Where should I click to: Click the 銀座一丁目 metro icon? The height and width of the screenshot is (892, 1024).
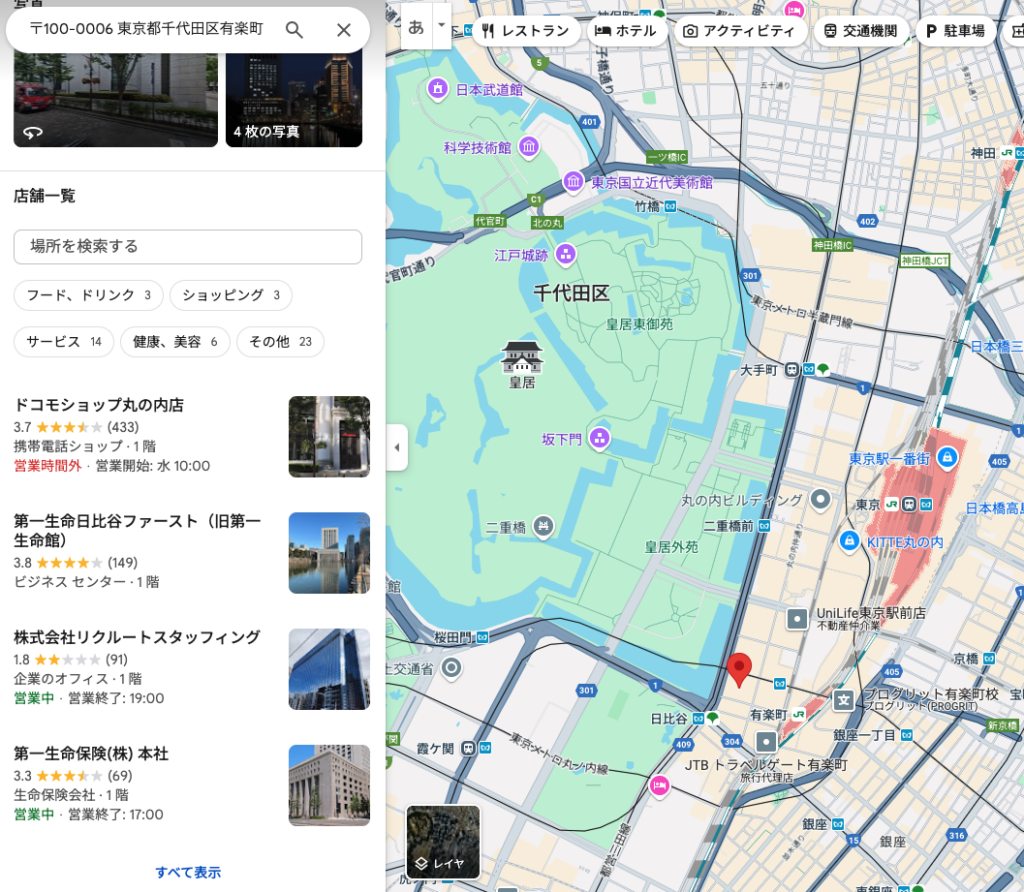(x=906, y=735)
